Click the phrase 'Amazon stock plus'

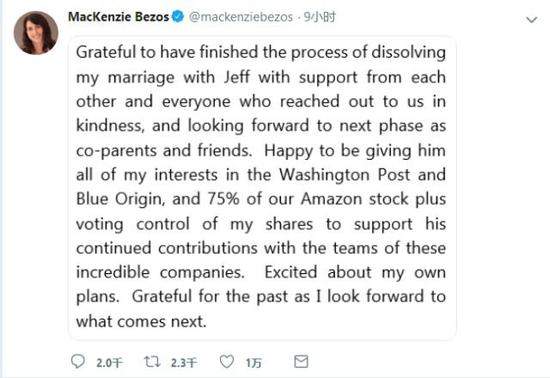click(x=373, y=199)
